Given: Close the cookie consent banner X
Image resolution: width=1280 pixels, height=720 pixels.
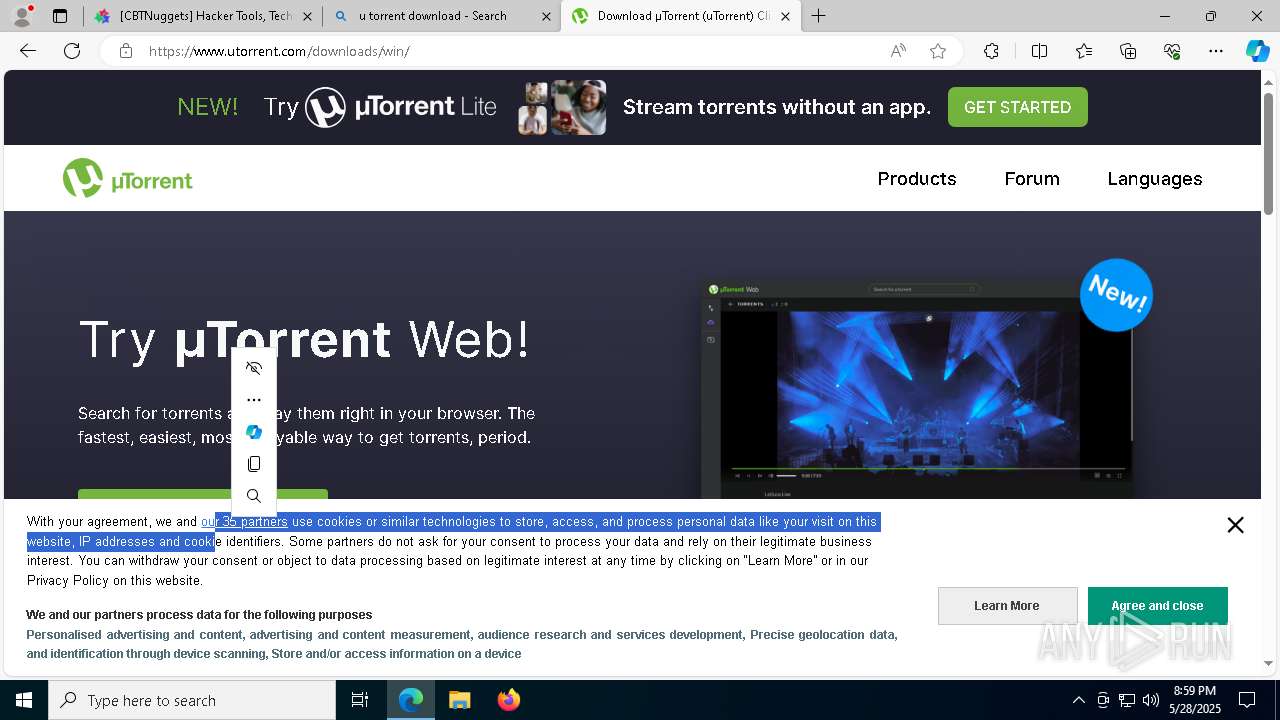Looking at the screenshot, I should 1235,525.
